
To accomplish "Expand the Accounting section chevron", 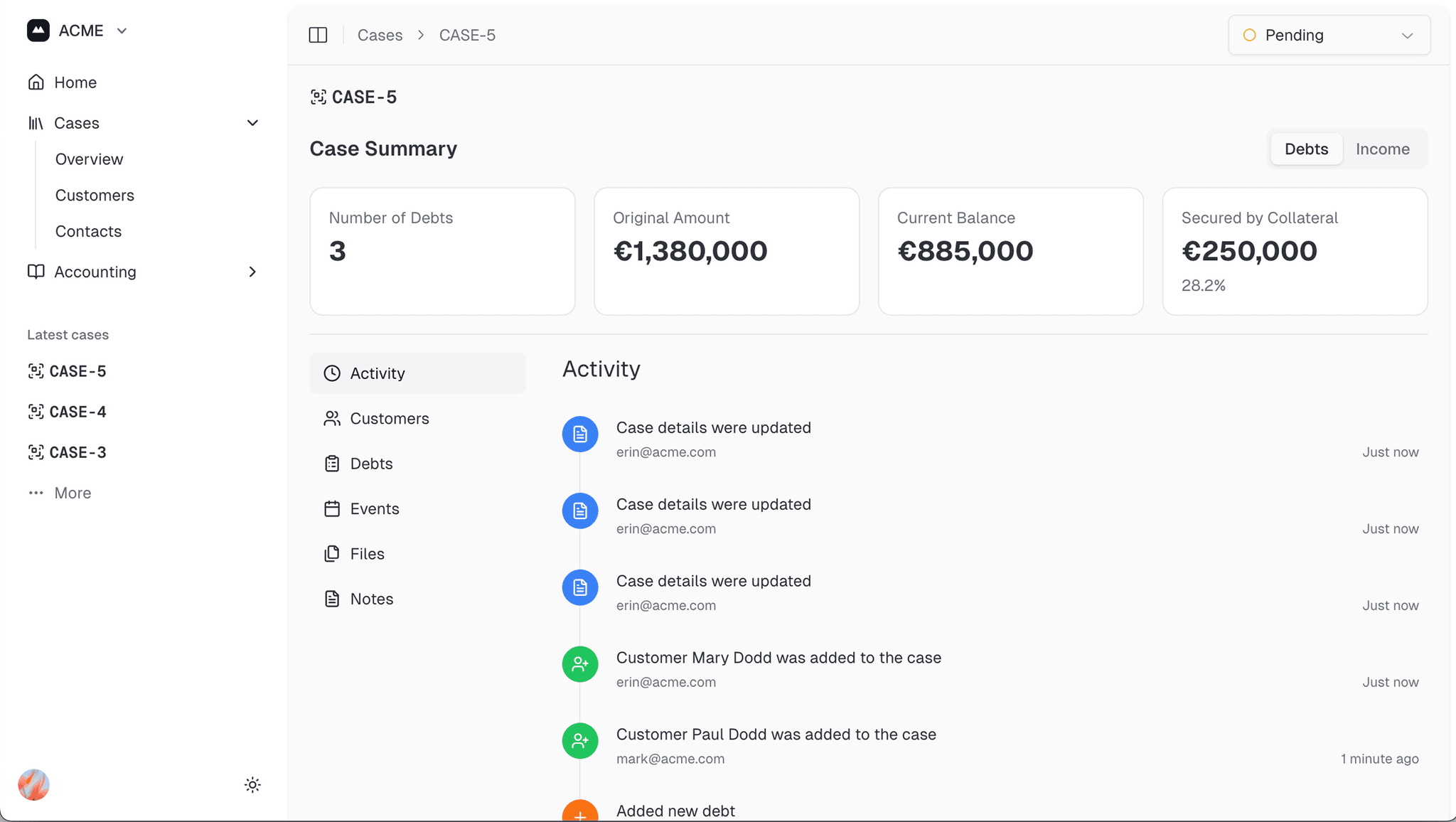I will click(x=252, y=272).
